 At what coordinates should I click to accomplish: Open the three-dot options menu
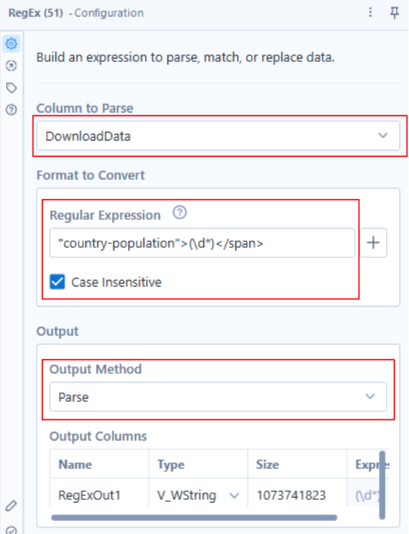click(x=371, y=13)
